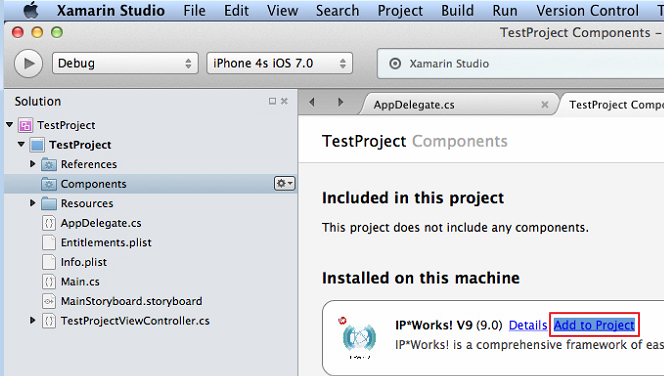
Task: Close the AppDelegate.cs tab
Action: coord(545,105)
